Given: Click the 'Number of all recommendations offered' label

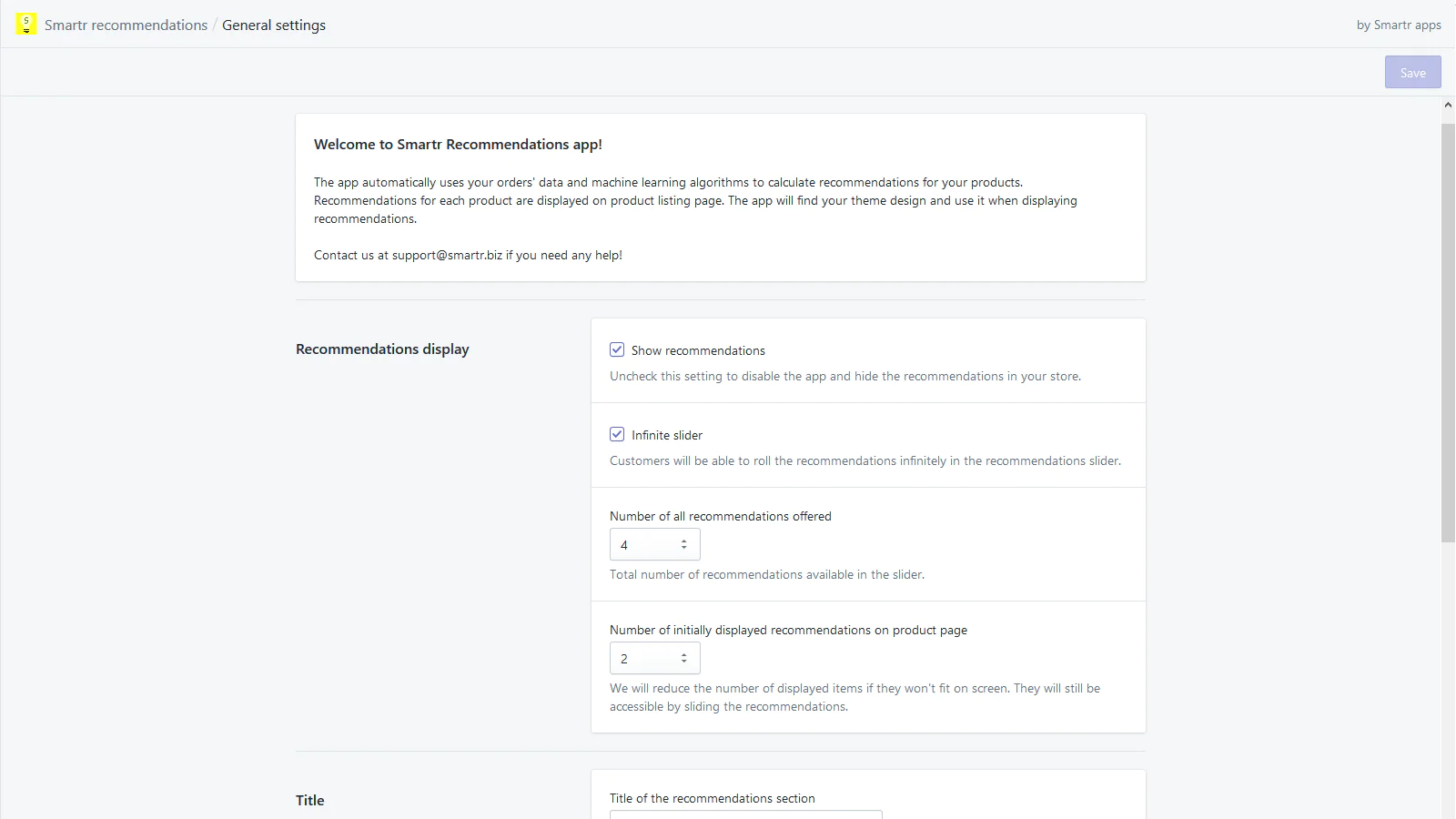Looking at the screenshot, I should click(720, 517).
